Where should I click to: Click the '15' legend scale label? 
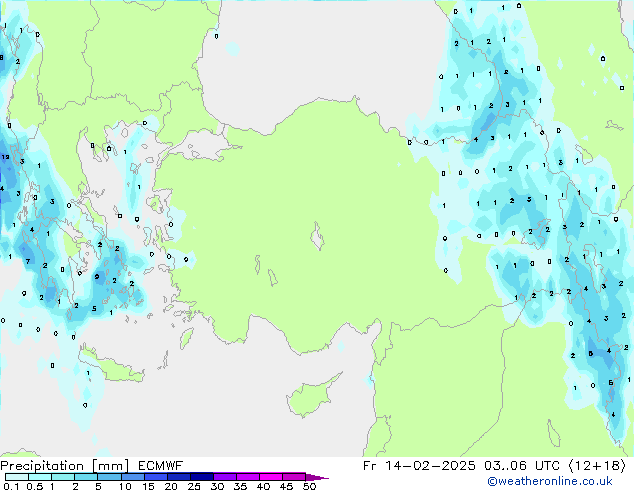pyautogui.click(x=148, y=486)
